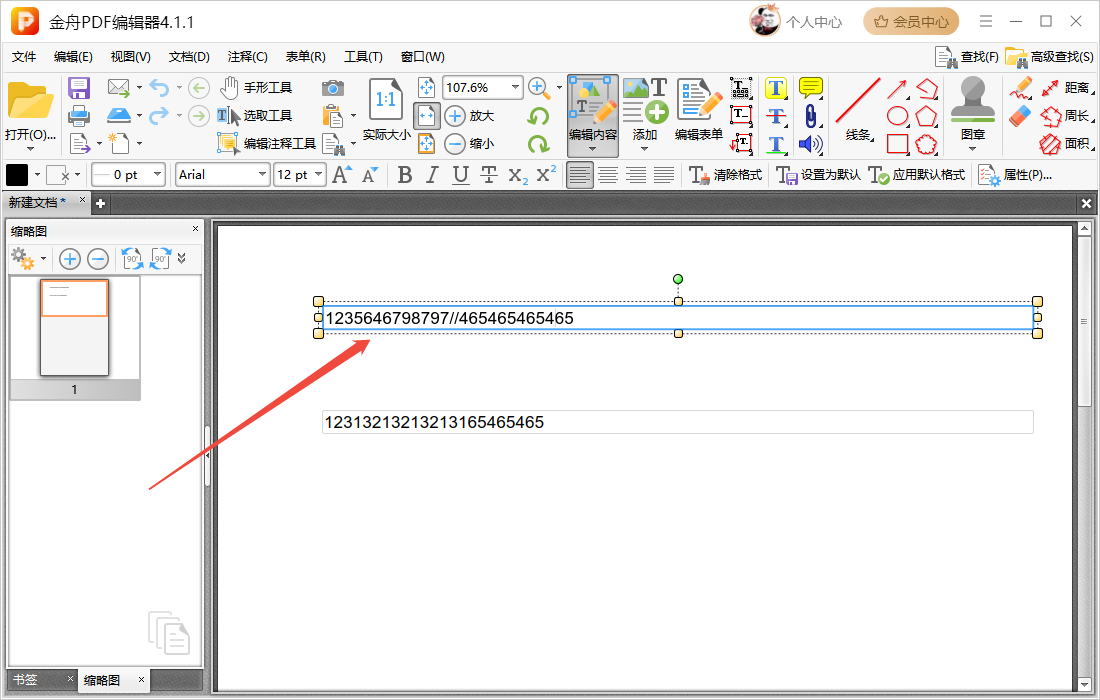Image resolution: width=1100 pixels, height=700 pixels.
Task: Click the 编辑表单 edit form icon
Action: 699,110
